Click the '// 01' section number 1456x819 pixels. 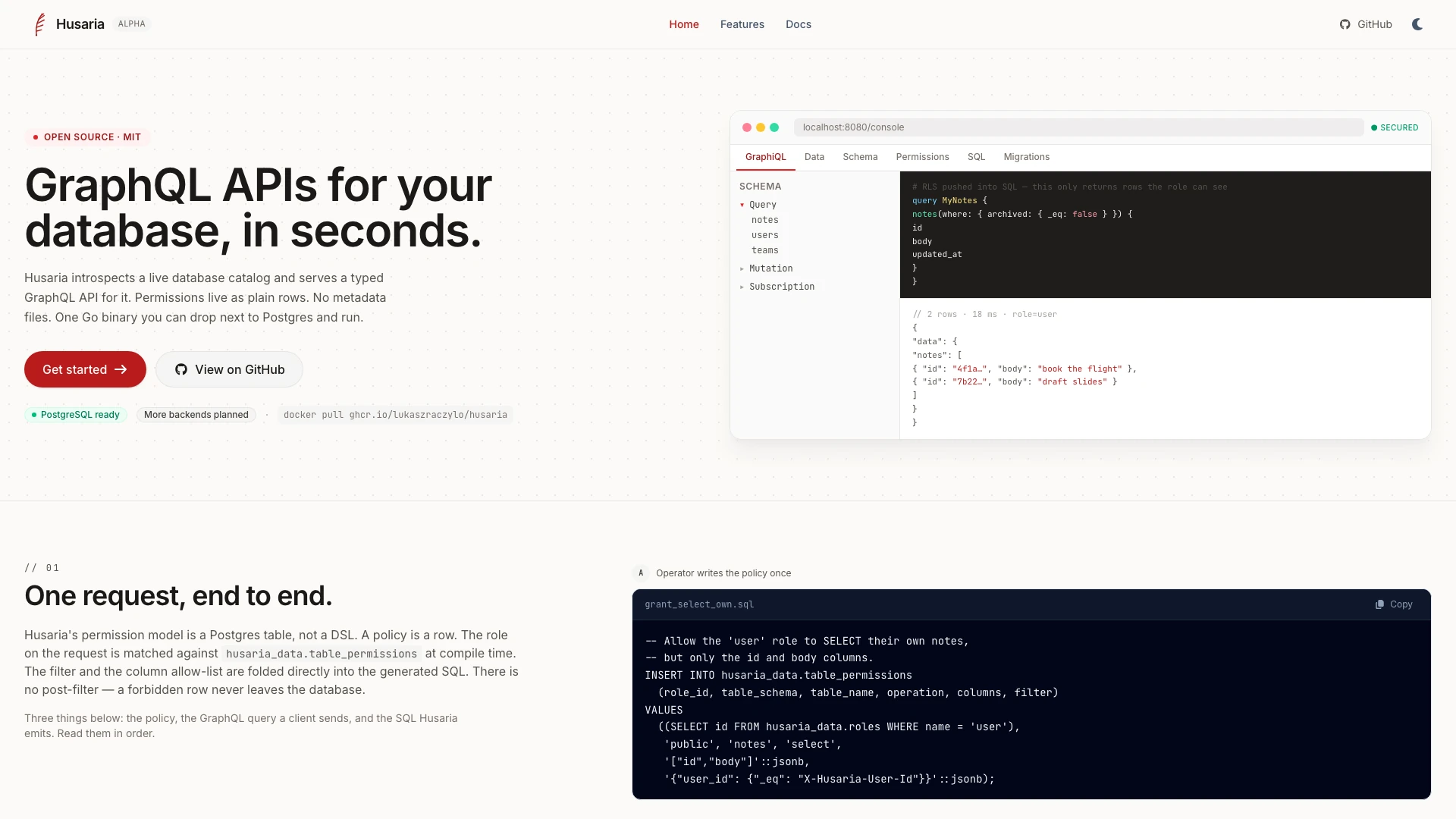pos(42,568)
